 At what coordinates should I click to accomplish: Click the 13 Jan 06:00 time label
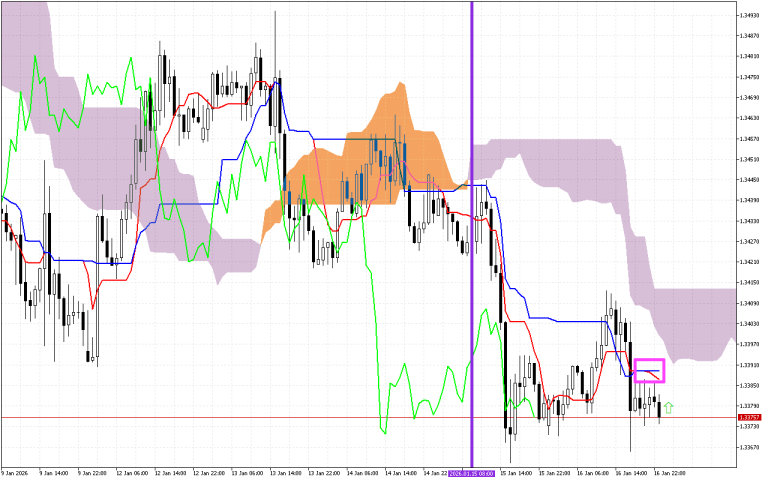click(x=247, y=474)
